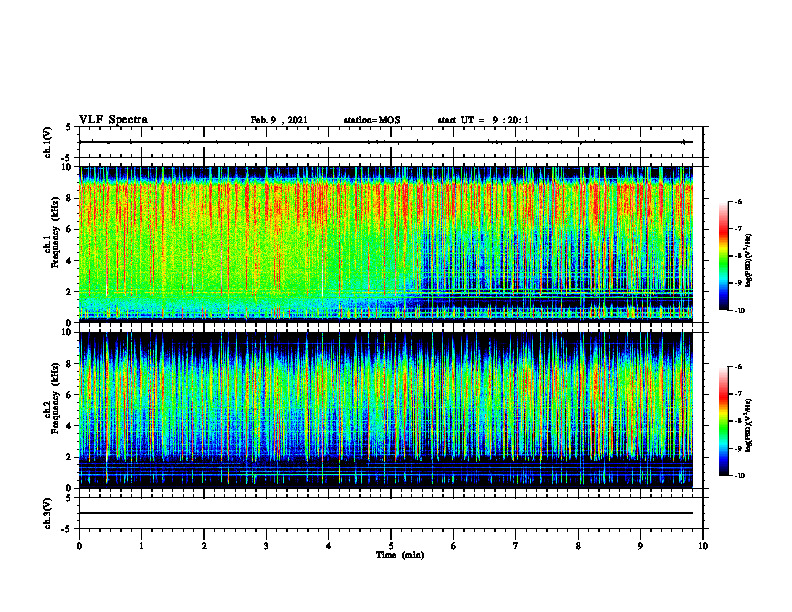Click time axis tick label "10"
Image resolution: width=792 pixels, height=612 pixels.
(x=703, y=546)
